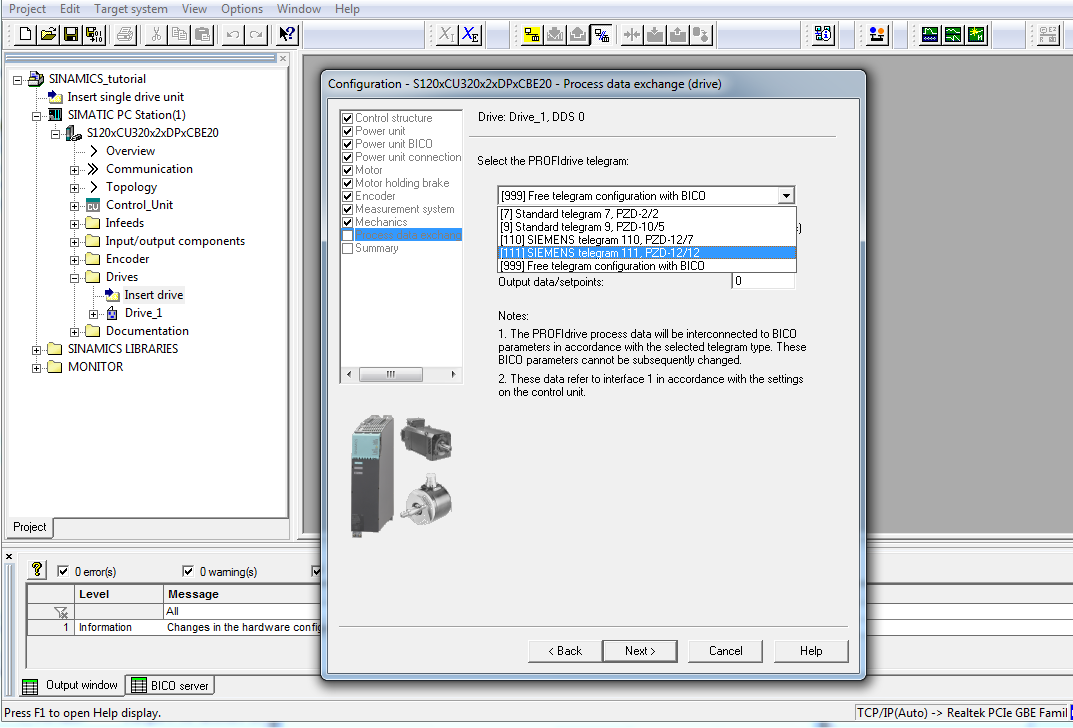The image size is (1073, 728).
Task: Click the redo arrow icon
Action: click(x=256, y=34)
